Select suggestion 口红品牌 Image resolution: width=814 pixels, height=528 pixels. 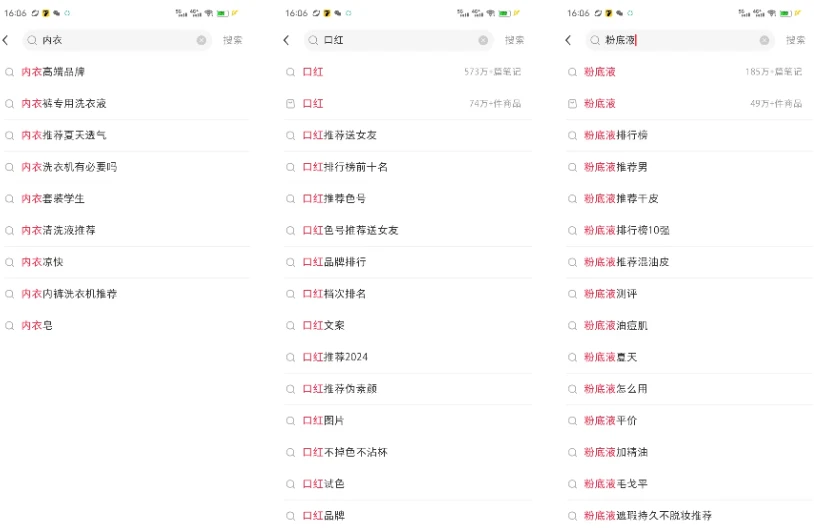coord(323,515)
